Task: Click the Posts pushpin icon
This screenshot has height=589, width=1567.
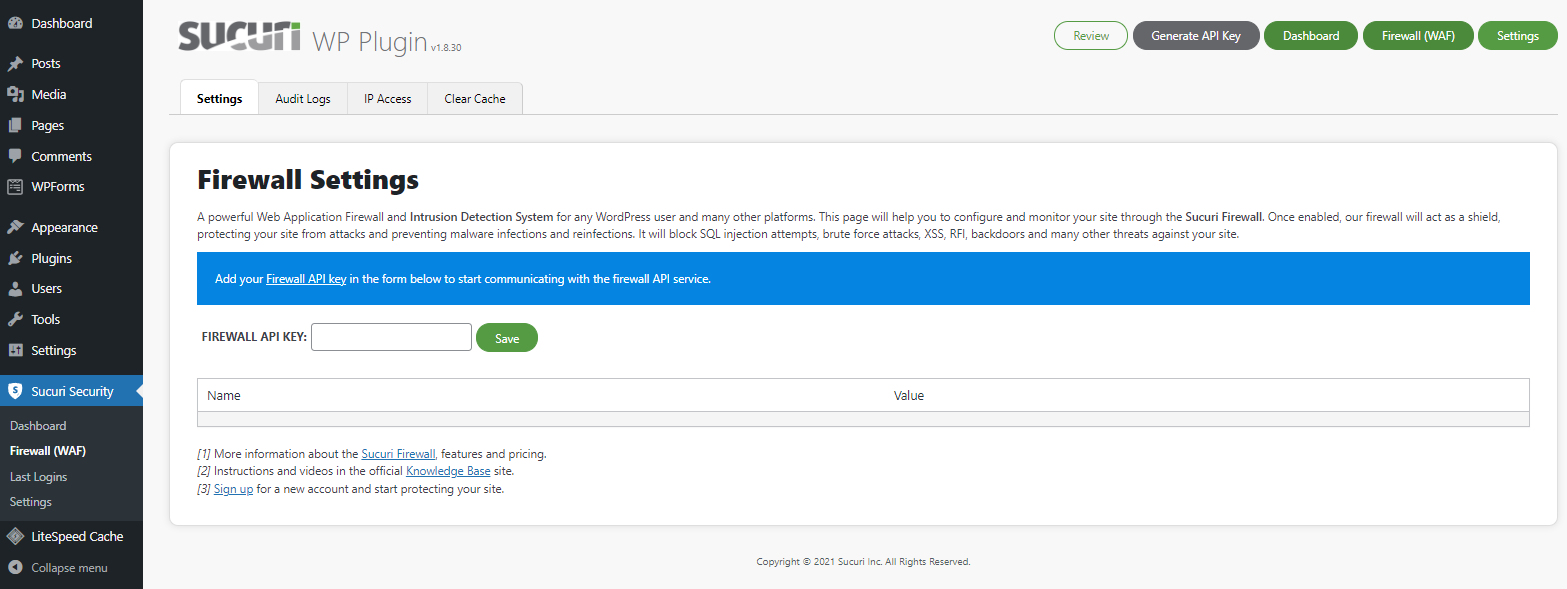Action: (15, 64)
